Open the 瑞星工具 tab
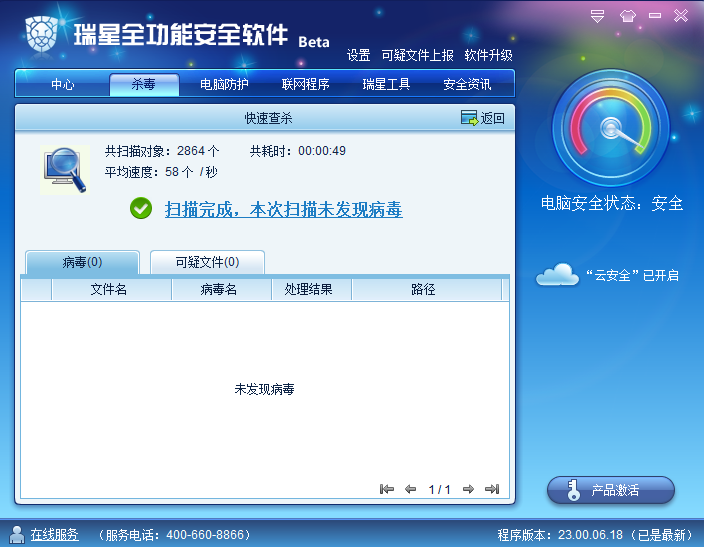This screenshot has width=704, height=547. pos(386,84)
